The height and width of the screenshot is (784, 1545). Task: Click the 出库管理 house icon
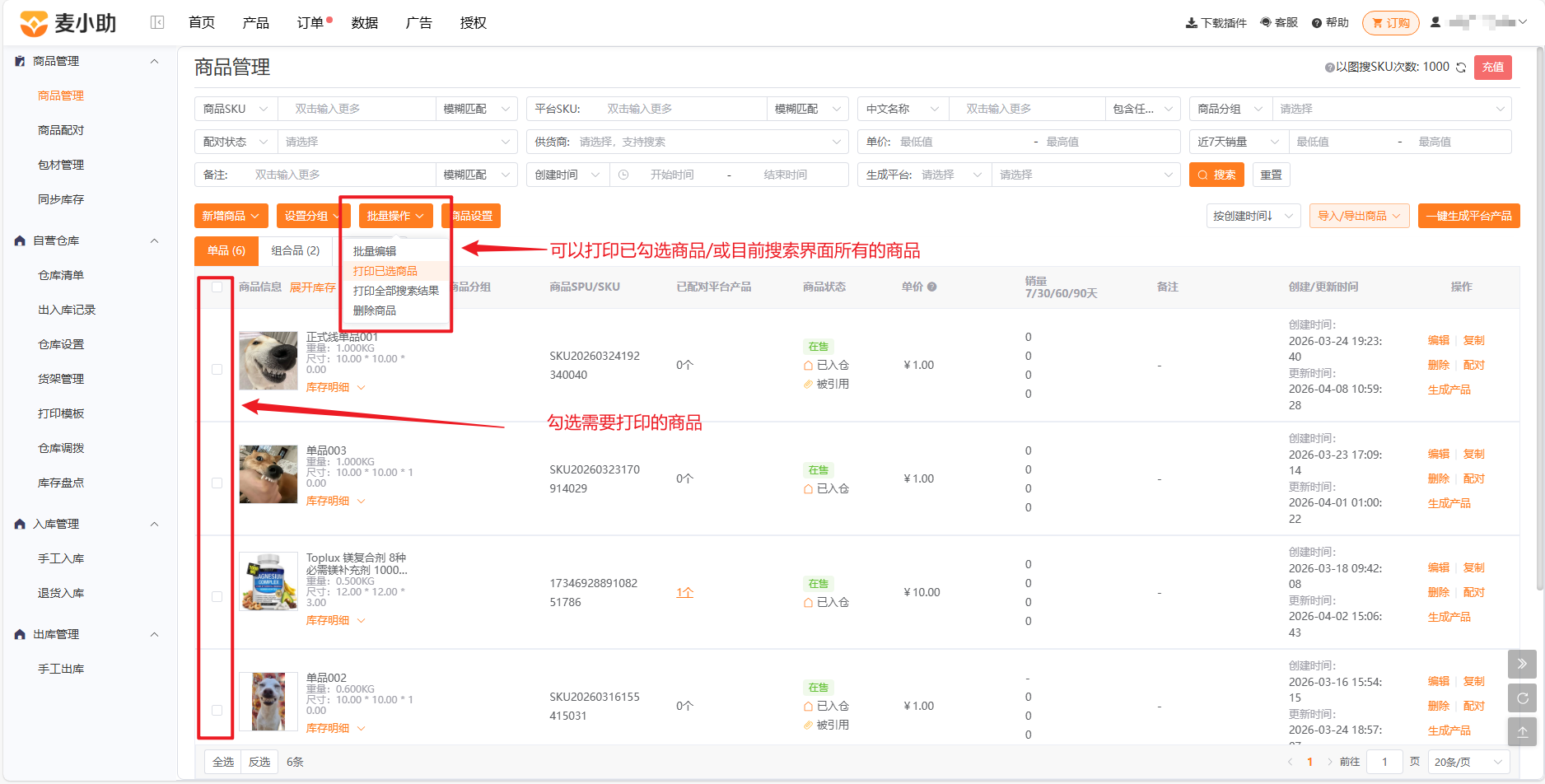pyautogui.click(x=20, y=634)
